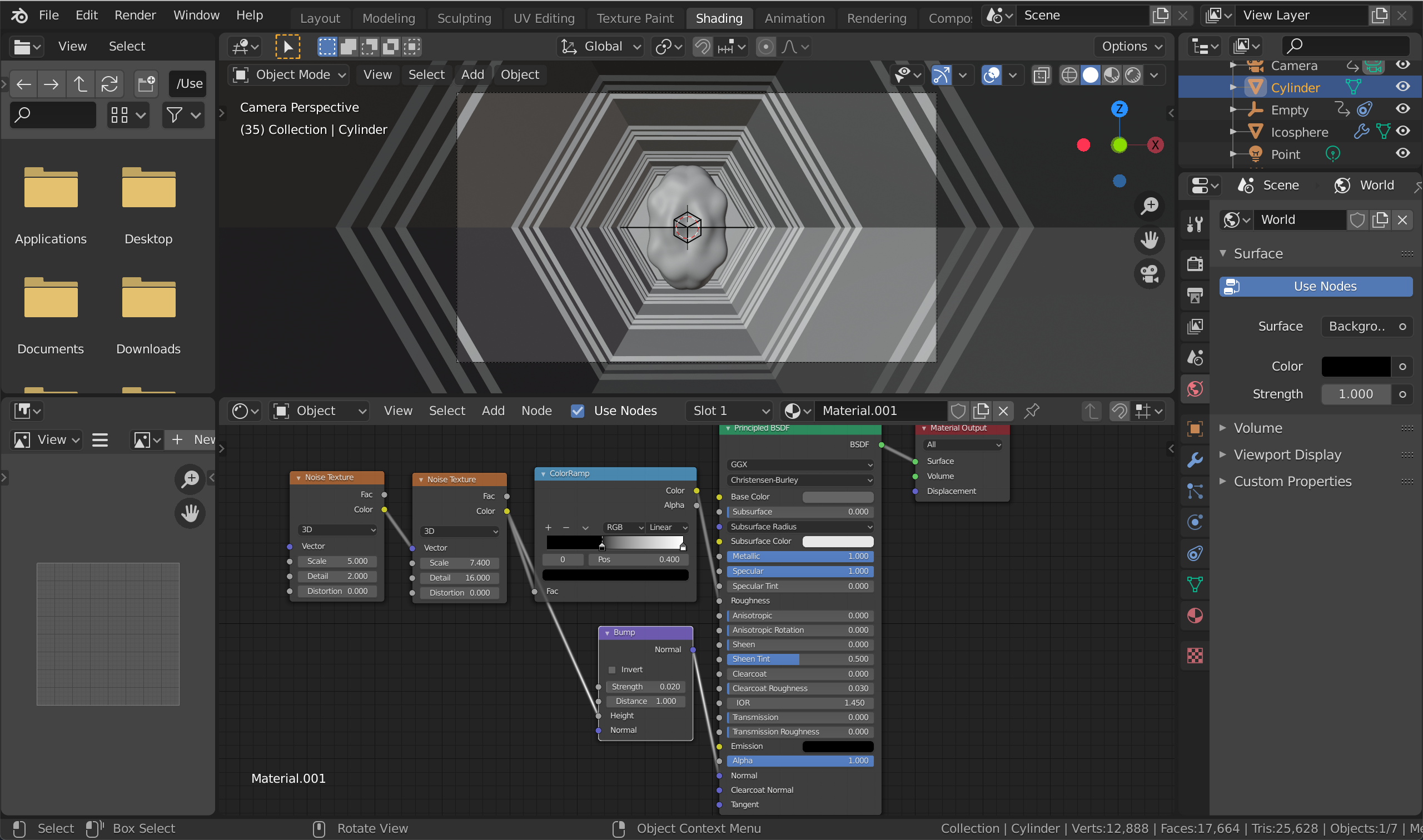
Task: Open Render properties tab icon
Action: click(1195, 263)
